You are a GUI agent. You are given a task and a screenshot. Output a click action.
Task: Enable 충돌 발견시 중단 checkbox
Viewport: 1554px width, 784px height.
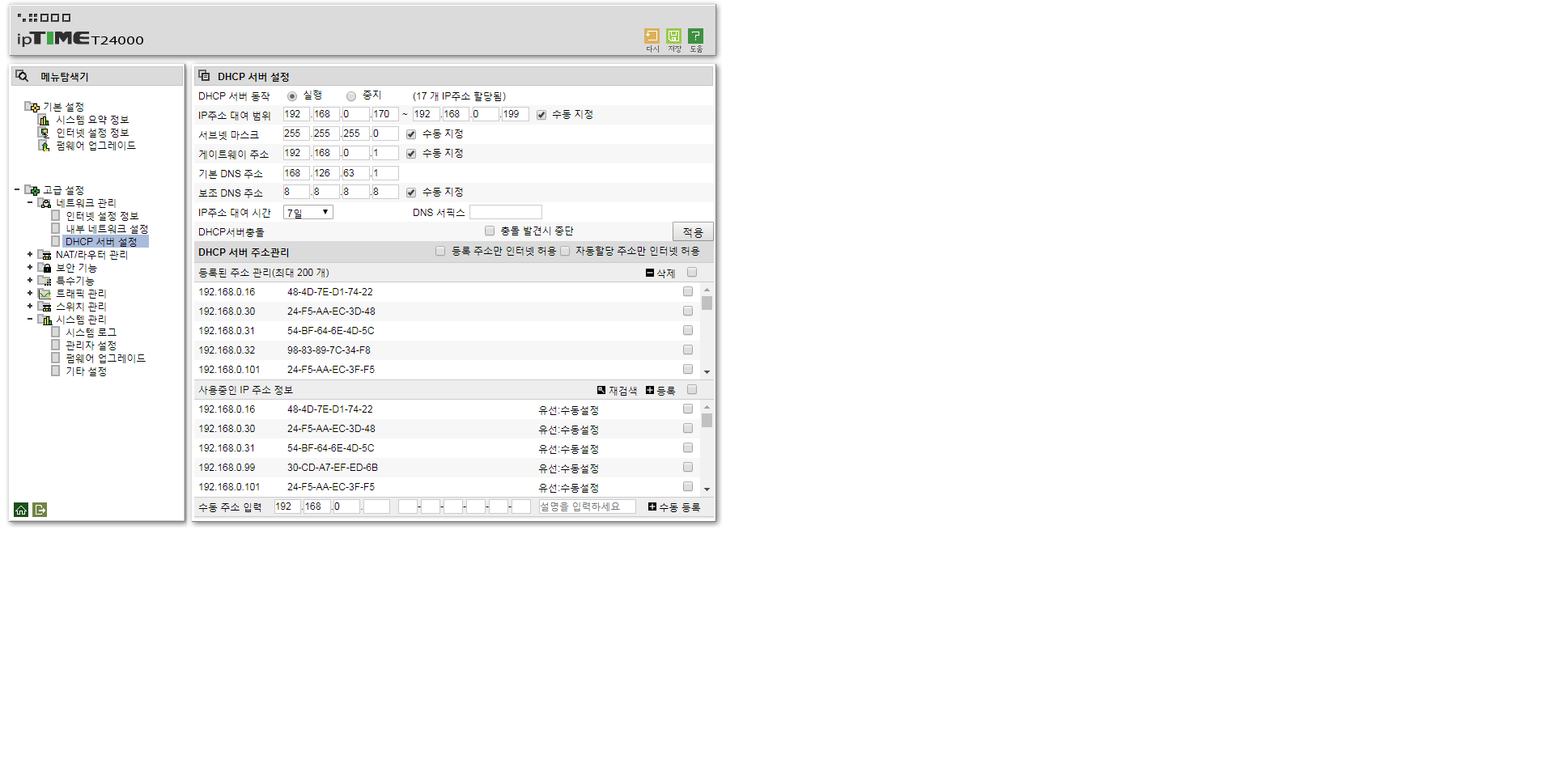click(490, 231)
